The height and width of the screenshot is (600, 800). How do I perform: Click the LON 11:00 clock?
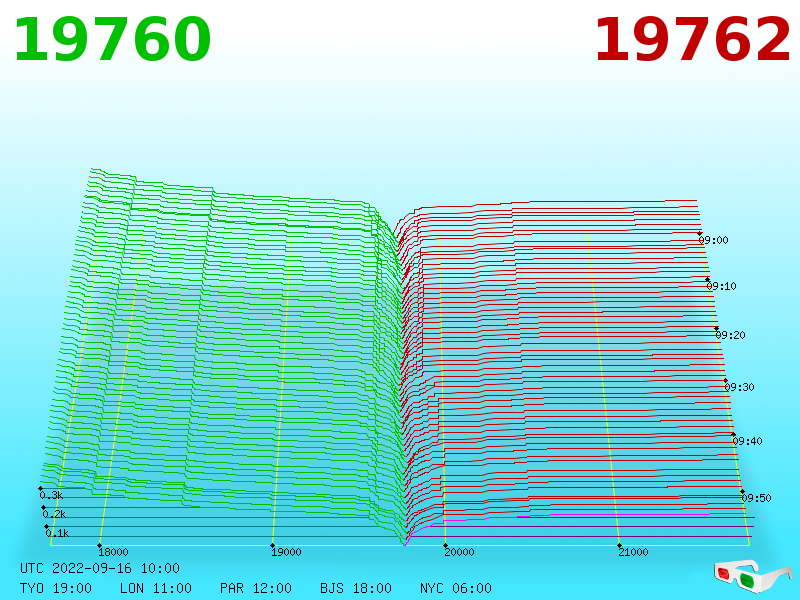pos(156,588)
